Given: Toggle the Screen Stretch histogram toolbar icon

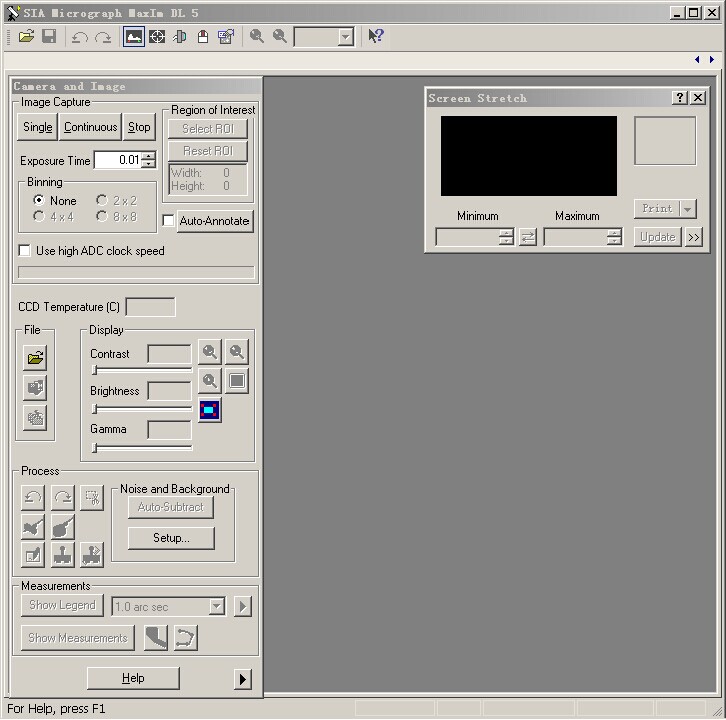Looking at the screenshot, I should tap(133, 37).
